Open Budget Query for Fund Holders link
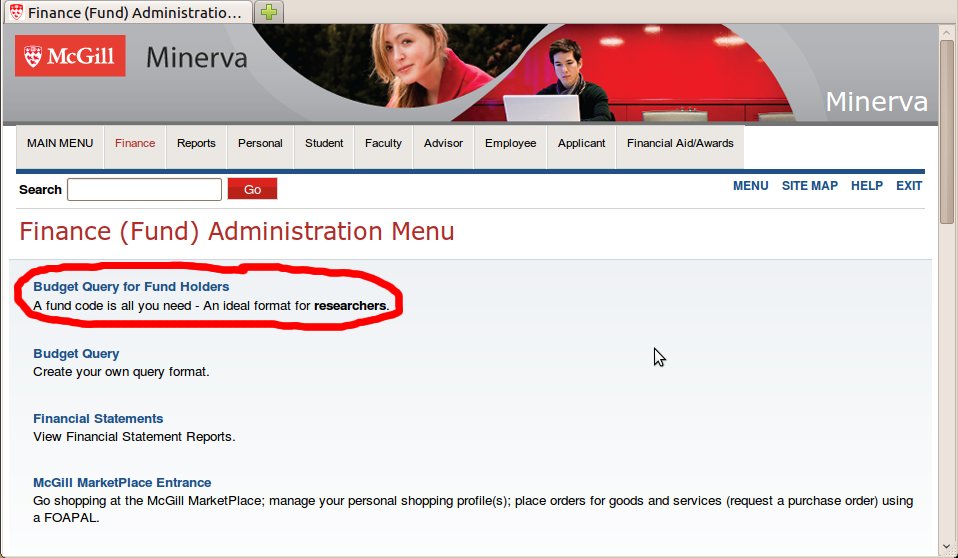 point(131,287)
